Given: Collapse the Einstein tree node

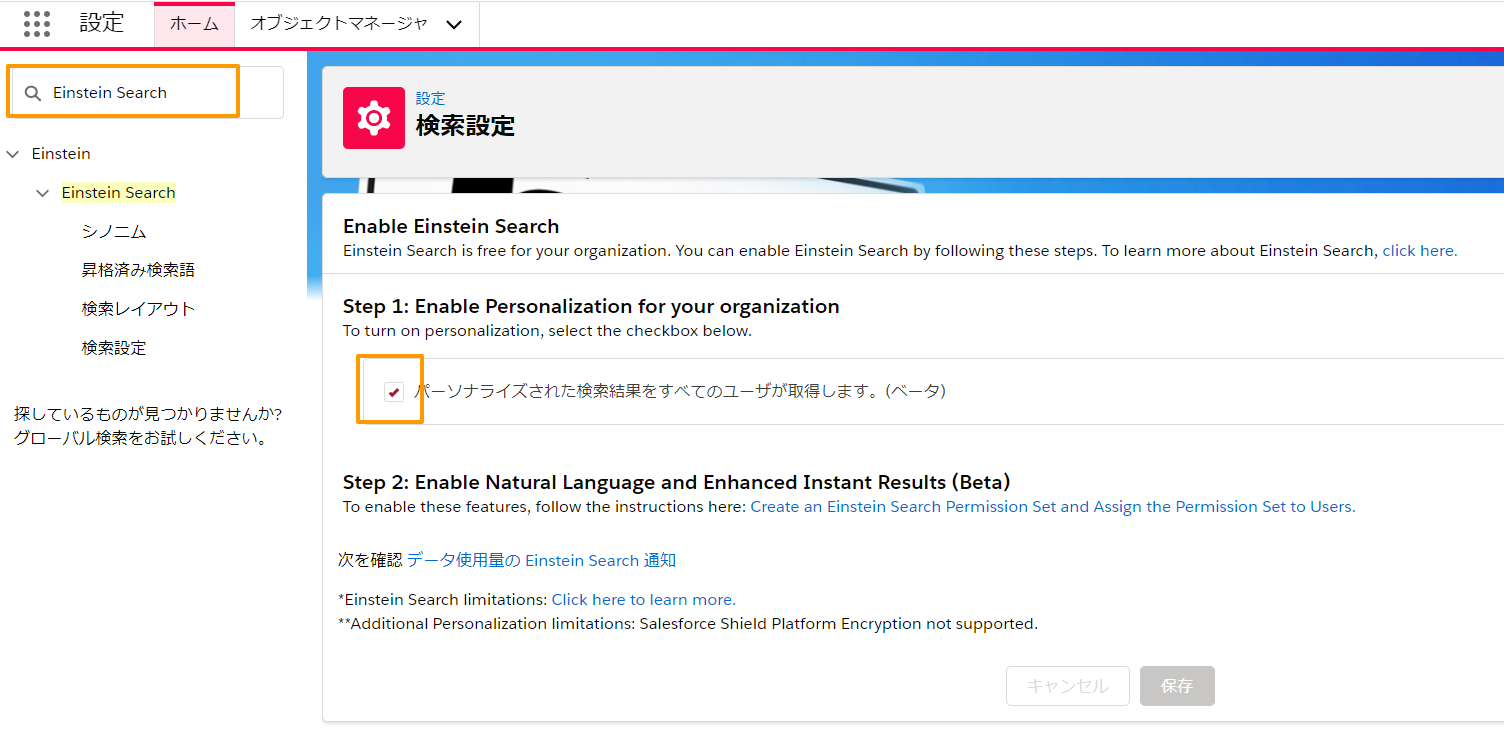Looking at the screenshot, I should click(x=13, y=154).
